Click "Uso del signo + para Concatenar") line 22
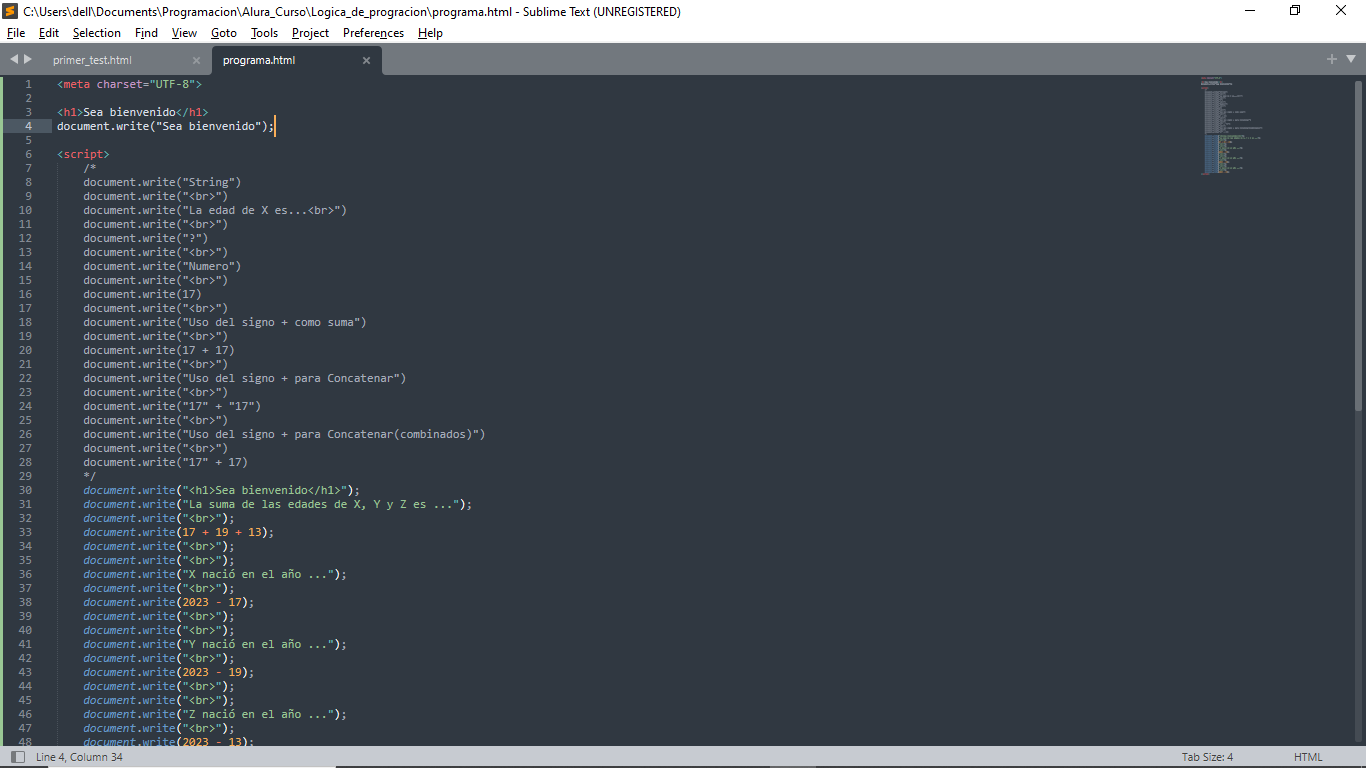1366x768 pixels. (x=244, y=378)
